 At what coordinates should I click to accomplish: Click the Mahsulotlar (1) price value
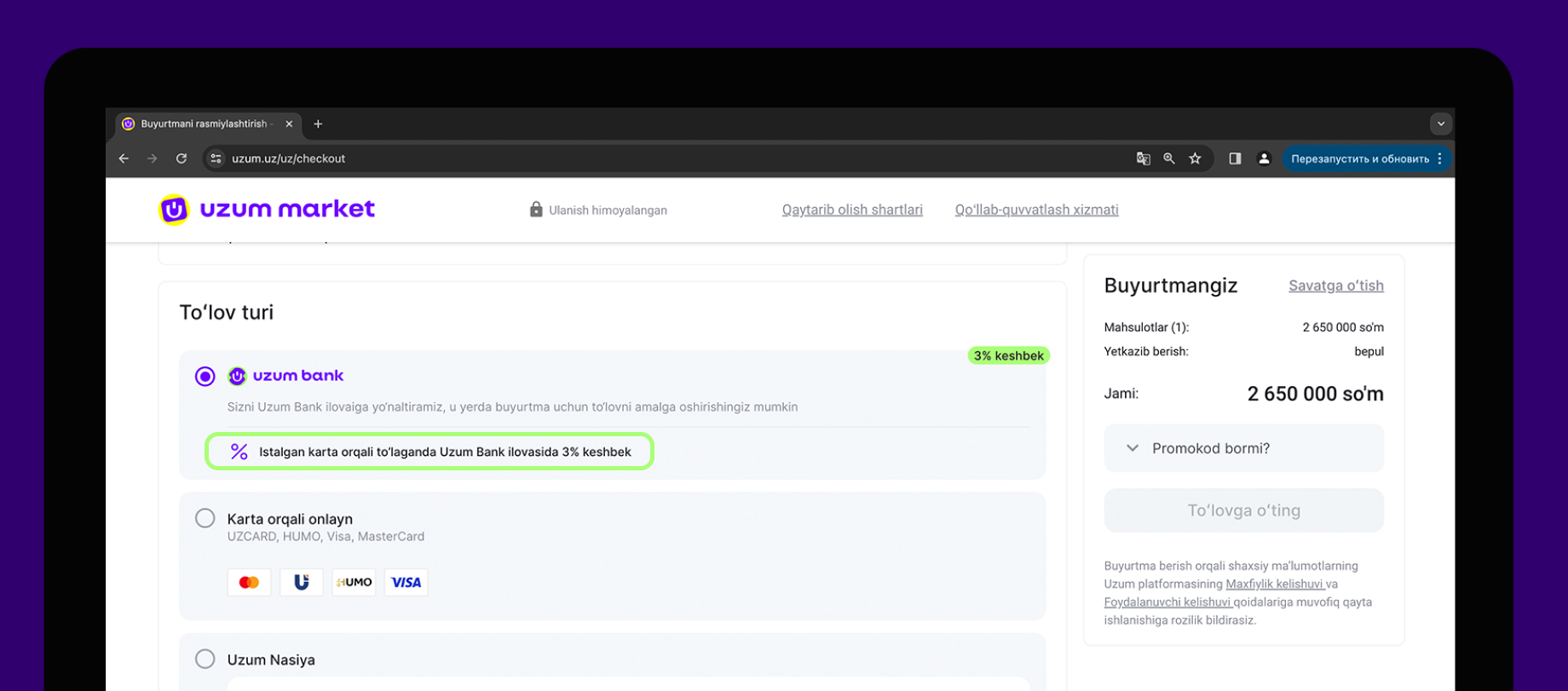[1343, 327]
